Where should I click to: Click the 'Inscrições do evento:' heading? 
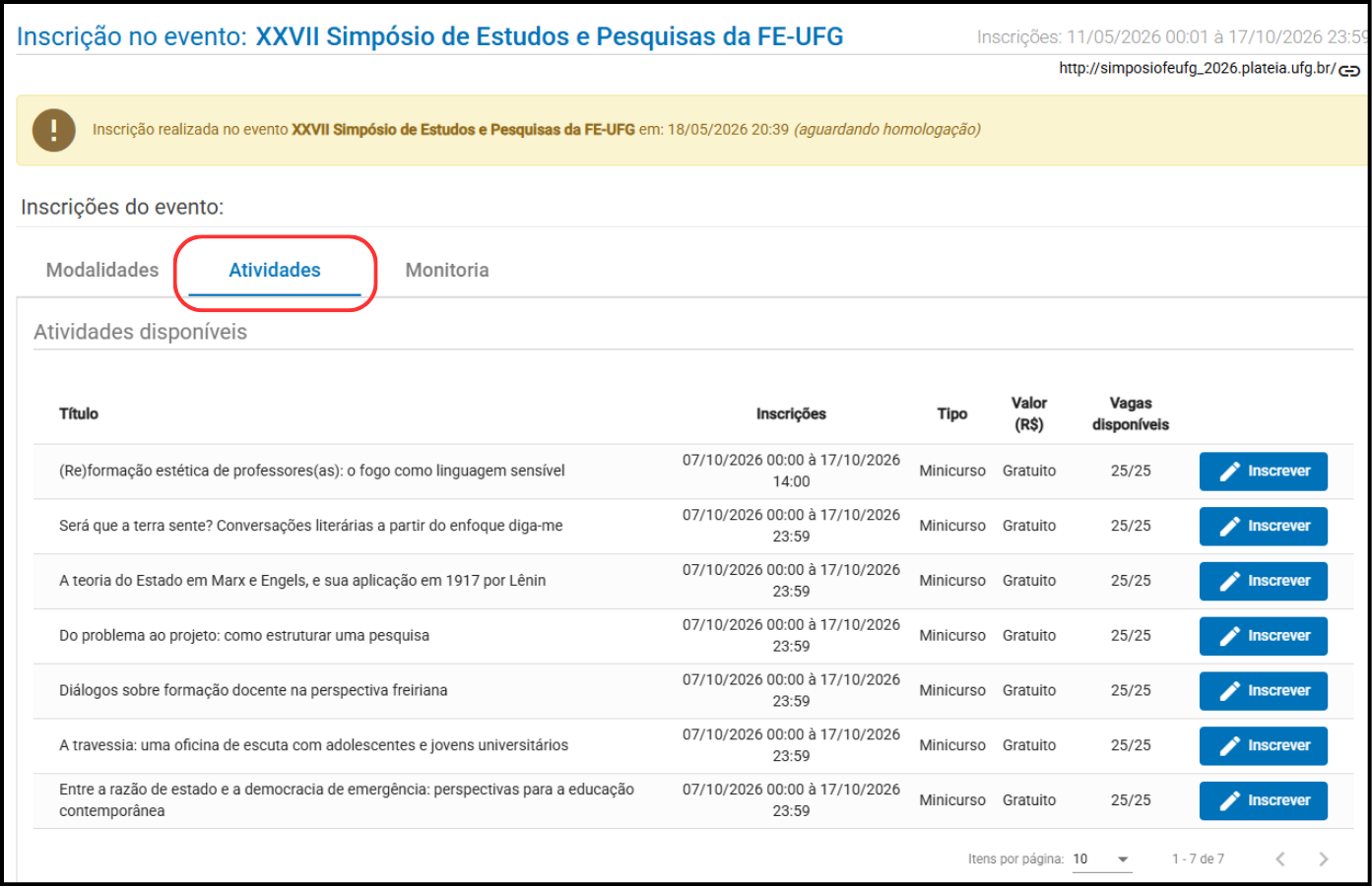[x=122, y=208]
